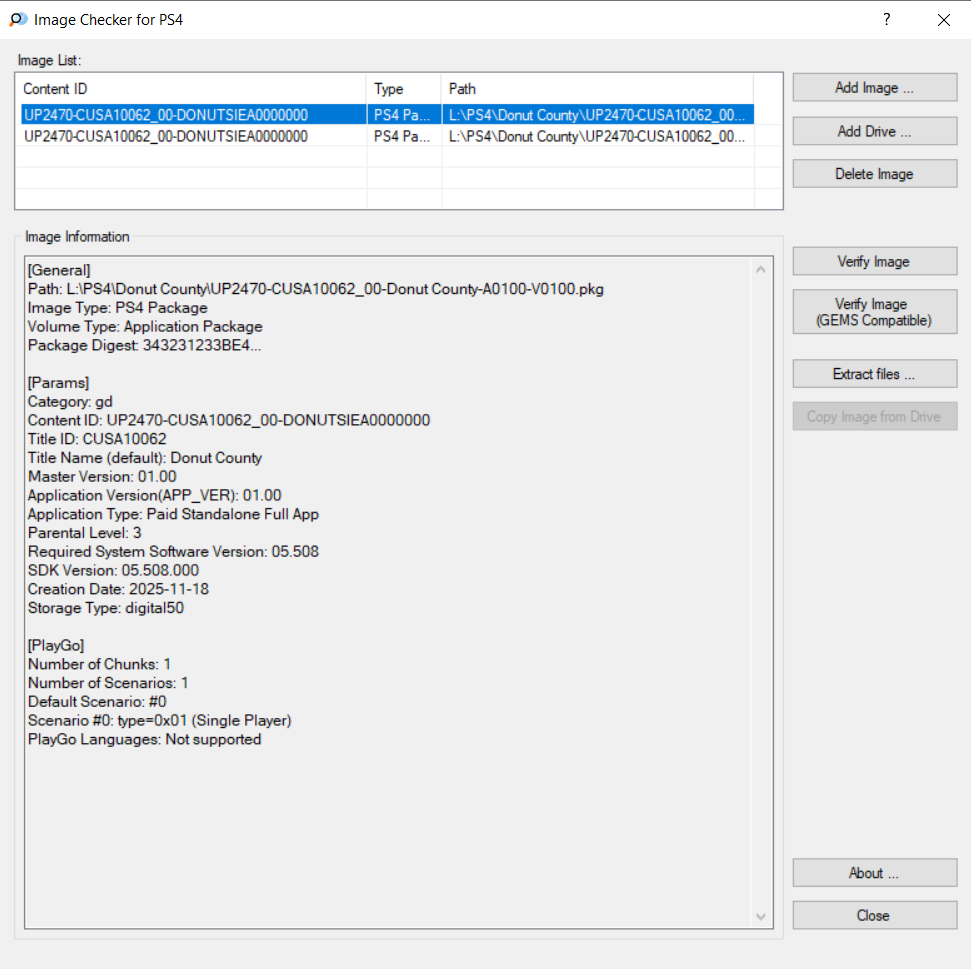Click the Type column header
Image resolution: width=971 pixels, height=969 pixels.
pyautogui.click(x=403, y=89)
